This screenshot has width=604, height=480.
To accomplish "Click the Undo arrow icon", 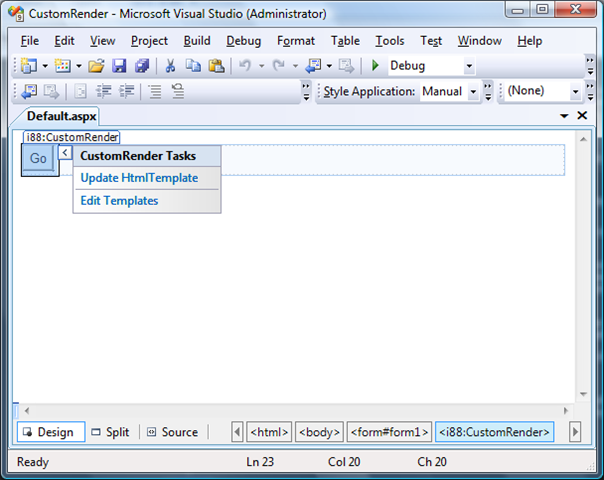I will (x=245, y=66).
